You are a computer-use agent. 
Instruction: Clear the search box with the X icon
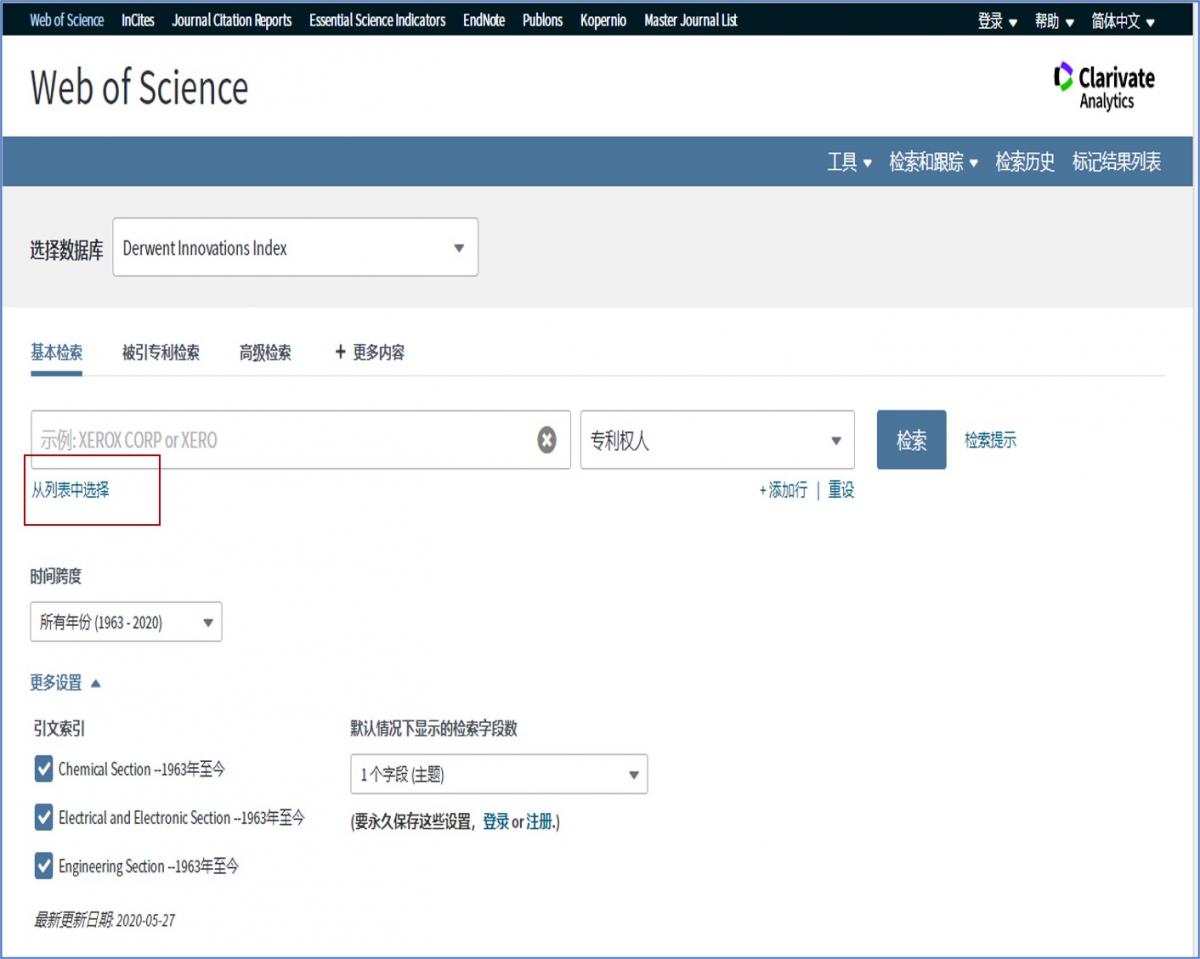point(547,440)
